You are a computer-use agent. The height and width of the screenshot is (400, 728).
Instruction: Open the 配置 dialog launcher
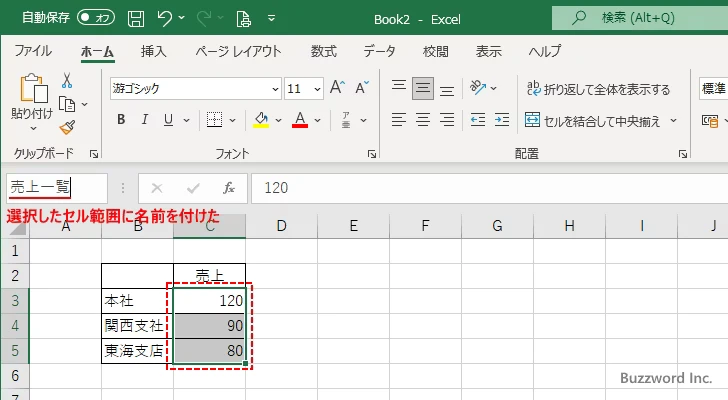pos(682,154)
